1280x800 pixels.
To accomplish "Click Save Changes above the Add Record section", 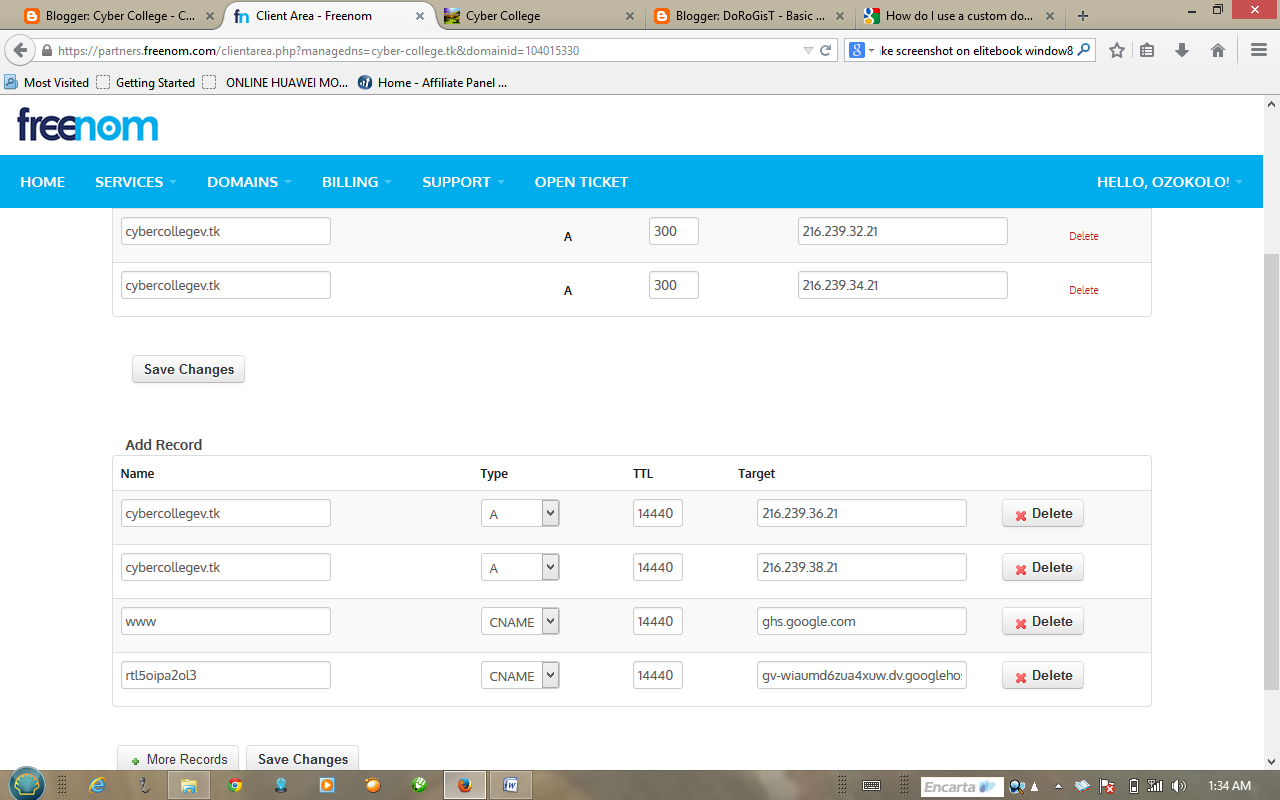I will (188, 369).
